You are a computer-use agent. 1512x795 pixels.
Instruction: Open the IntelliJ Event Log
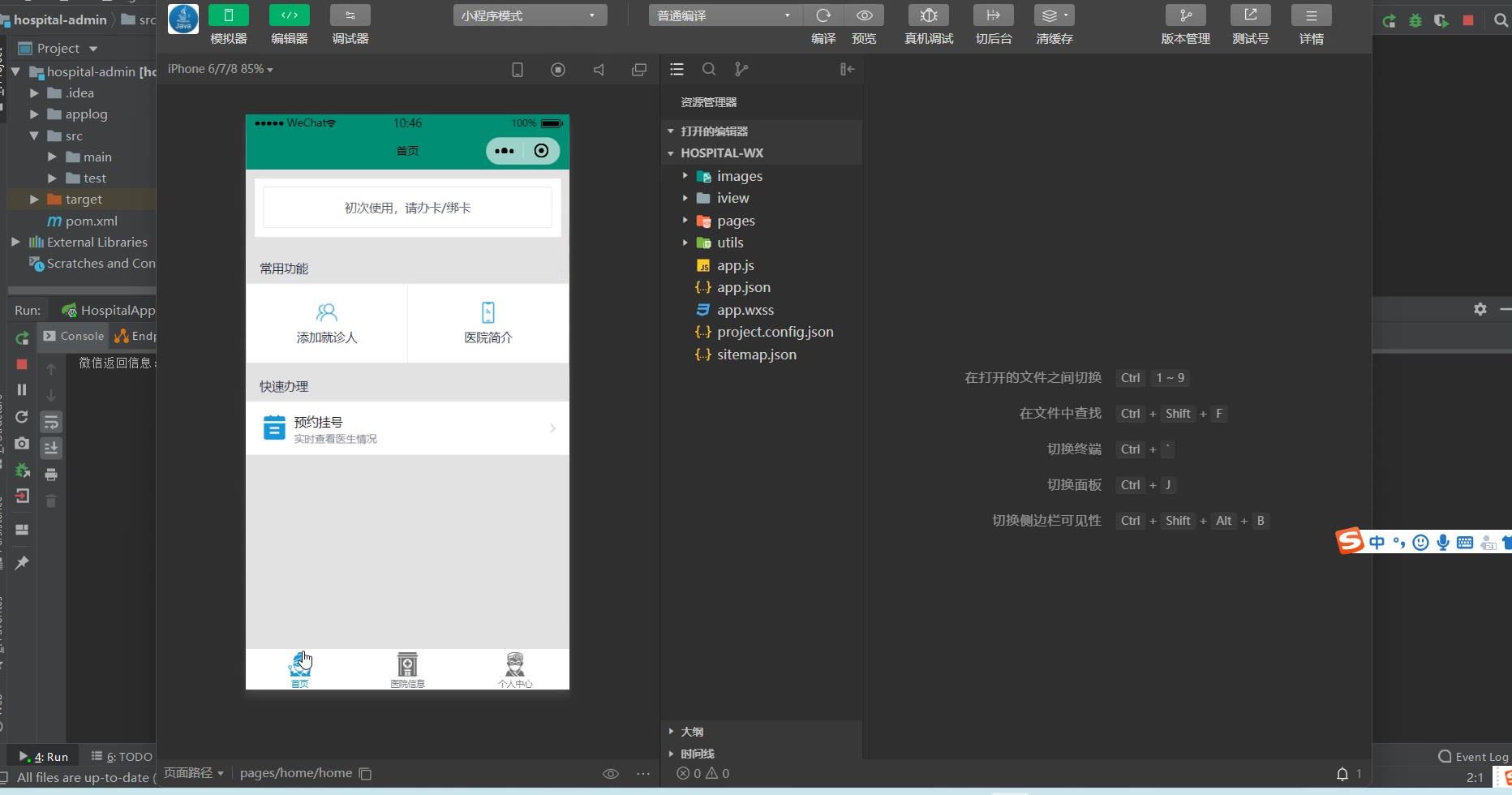coord(1473,757)
